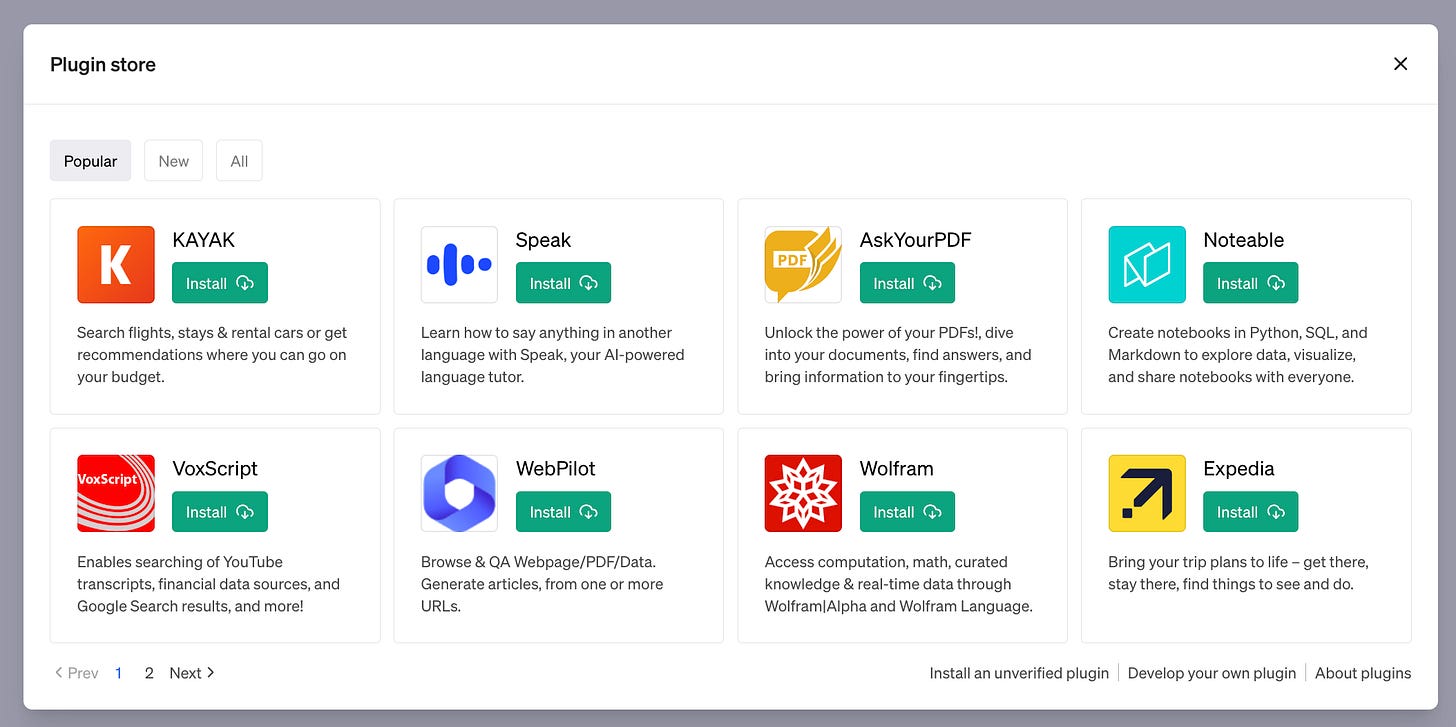Install the Speak plugin
The height and width of the screenshot is (727, 1456).
click(x=563, y=282)
